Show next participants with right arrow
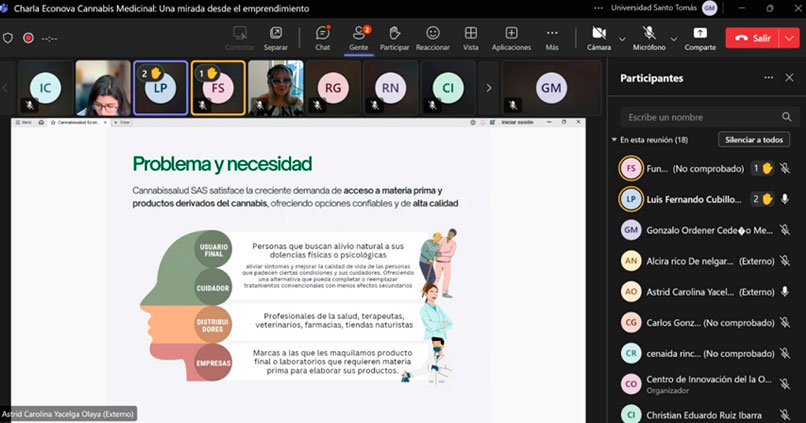Image resolution: width=806 pixels, height=423 pixels. (x=488, y=88)
